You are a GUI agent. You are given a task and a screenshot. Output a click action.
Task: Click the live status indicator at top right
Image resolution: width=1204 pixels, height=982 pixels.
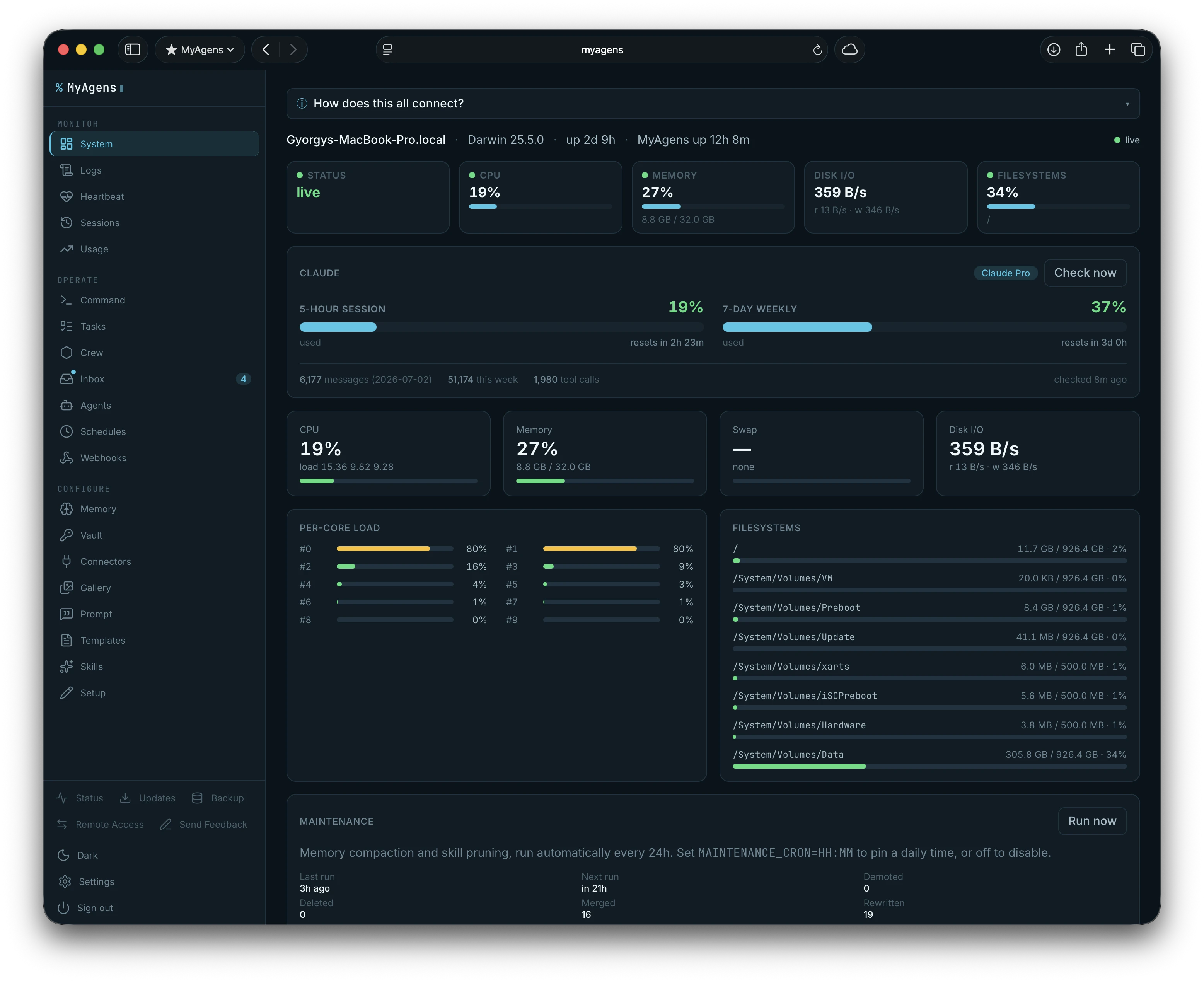coord(1127,140)
